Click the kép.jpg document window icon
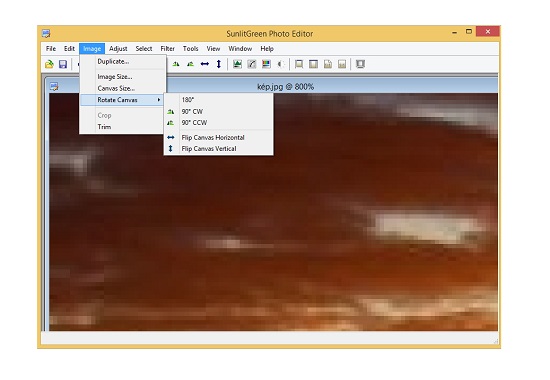550x380 pixels. click(54, 86)
